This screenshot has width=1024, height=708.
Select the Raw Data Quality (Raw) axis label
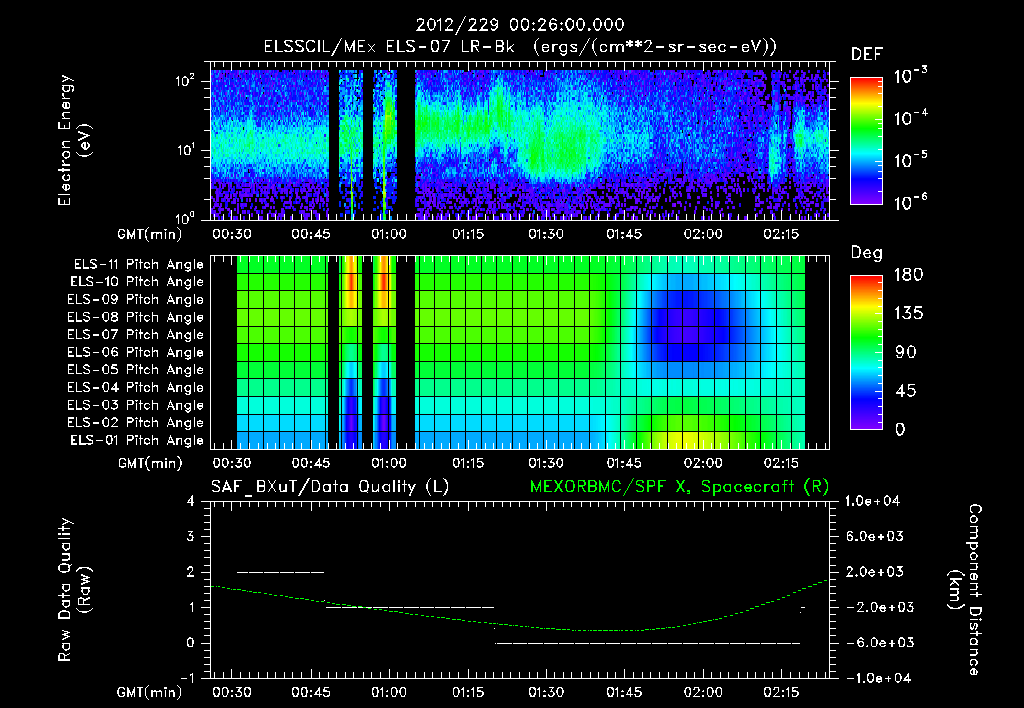74,590
